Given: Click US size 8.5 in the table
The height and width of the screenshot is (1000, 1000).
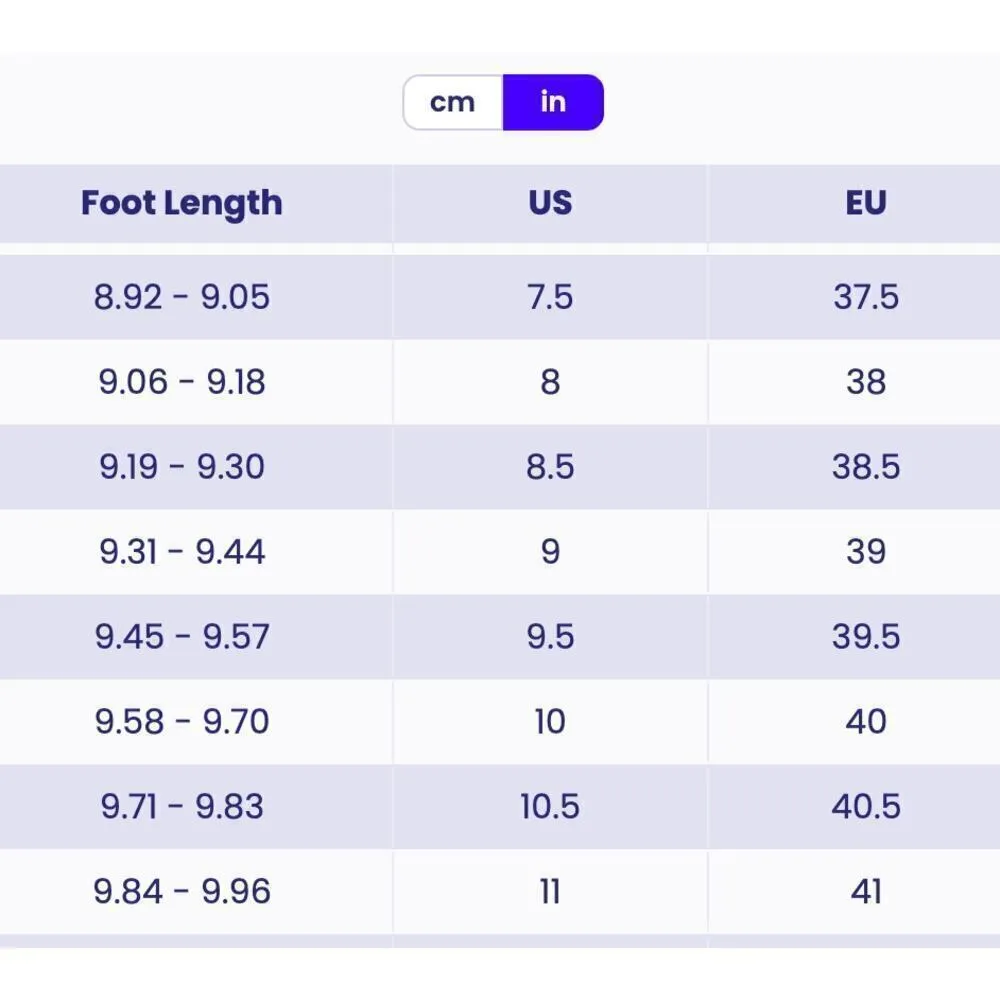Looking at the screenshot, I should tap(550, 467).
